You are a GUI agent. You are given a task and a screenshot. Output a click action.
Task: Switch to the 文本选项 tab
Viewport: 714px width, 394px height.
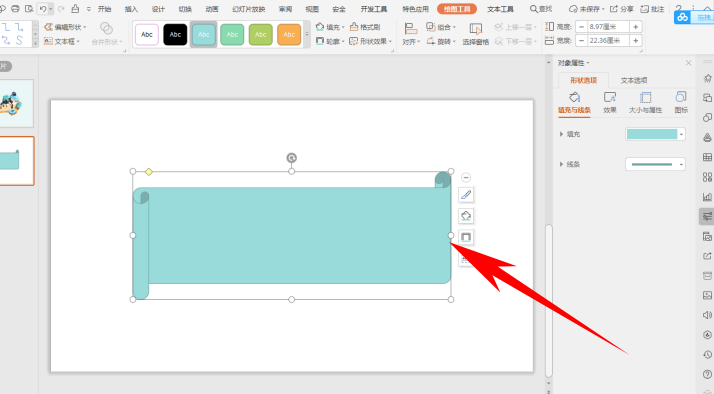[x=634, y=81]
